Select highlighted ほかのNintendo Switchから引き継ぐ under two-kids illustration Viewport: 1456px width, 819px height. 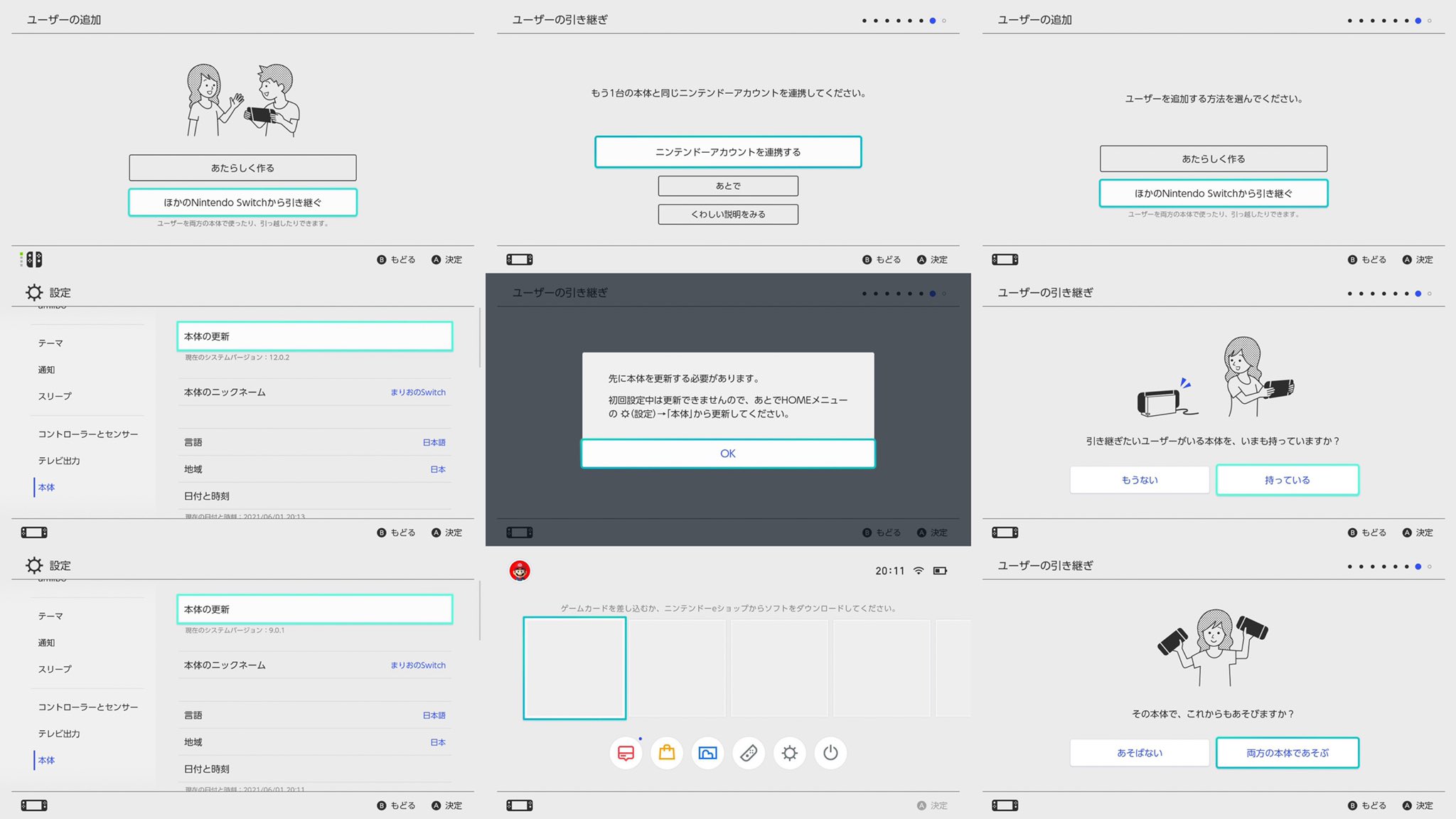(242, 203)
